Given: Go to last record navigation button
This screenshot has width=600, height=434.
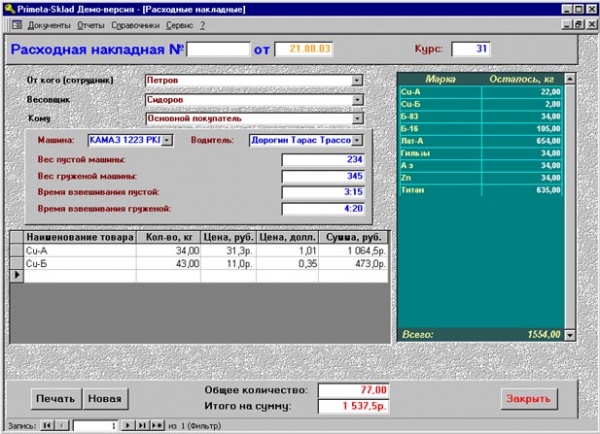Looking at the screenshot, I should pos(142,425).
